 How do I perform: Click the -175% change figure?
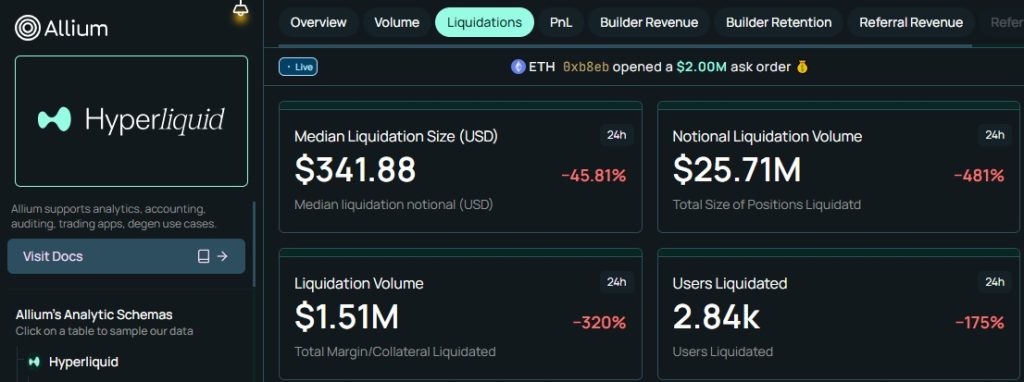coord(979,323)
